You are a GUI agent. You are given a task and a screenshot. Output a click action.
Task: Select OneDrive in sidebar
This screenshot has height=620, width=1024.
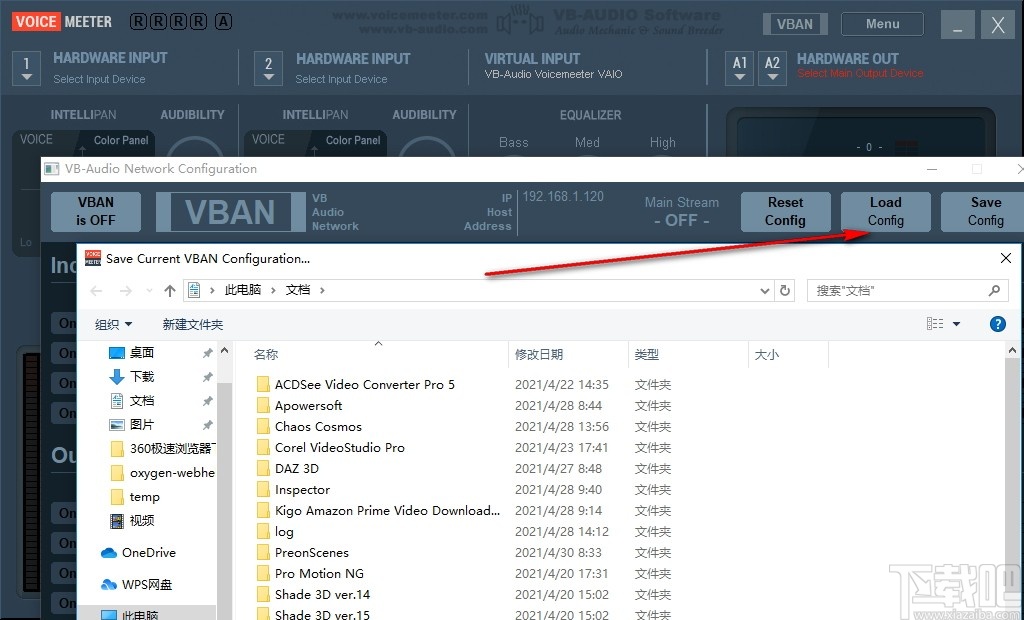(x=148, y=553)
